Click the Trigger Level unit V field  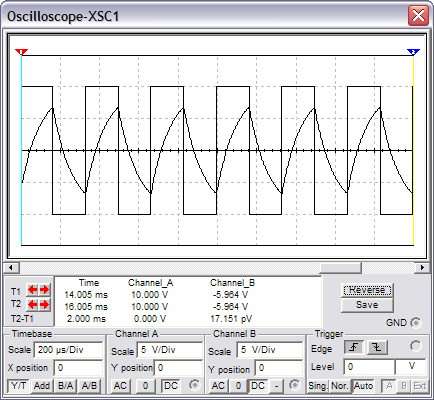coord(411,367)
